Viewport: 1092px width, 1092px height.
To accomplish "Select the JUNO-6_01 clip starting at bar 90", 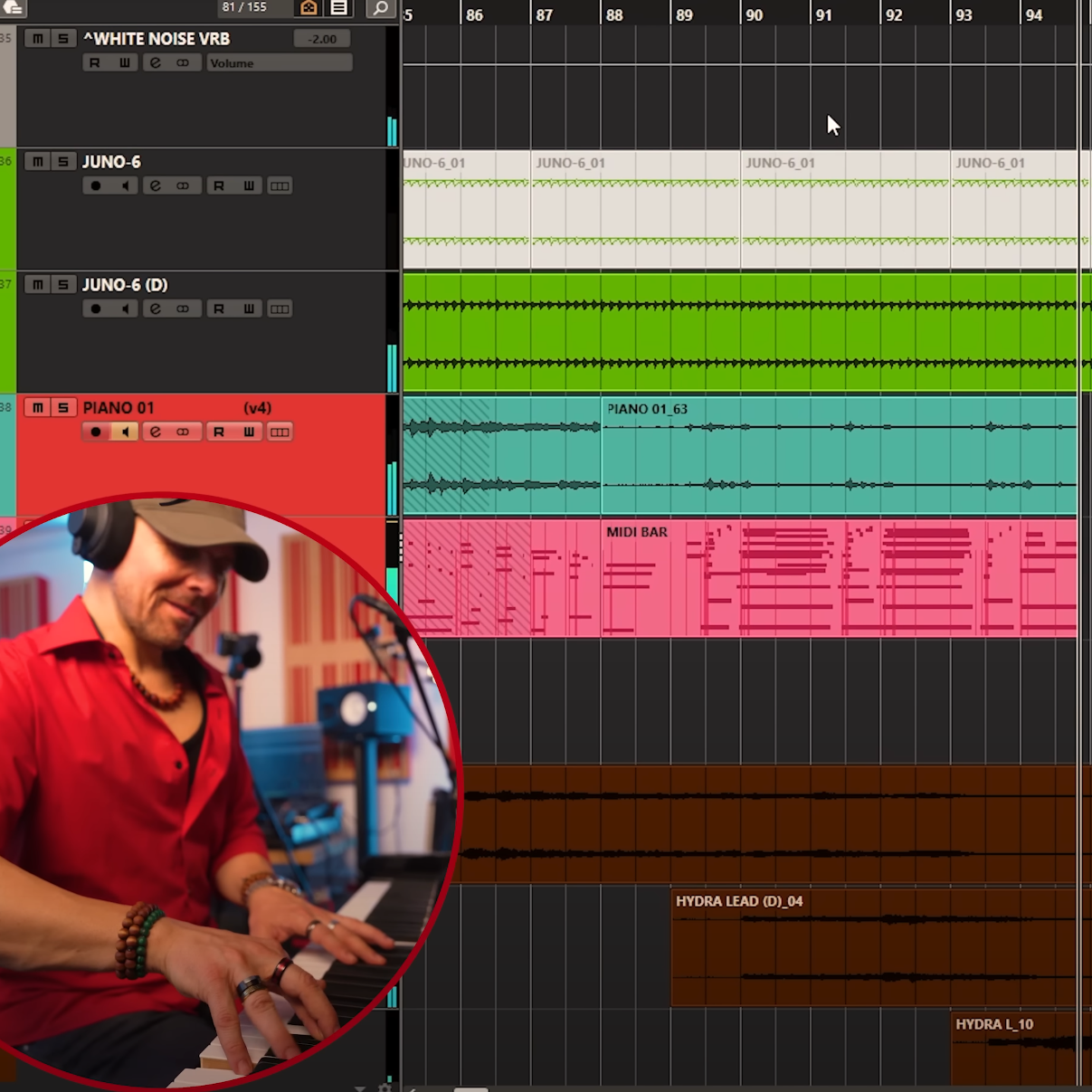I will (845, 210).
